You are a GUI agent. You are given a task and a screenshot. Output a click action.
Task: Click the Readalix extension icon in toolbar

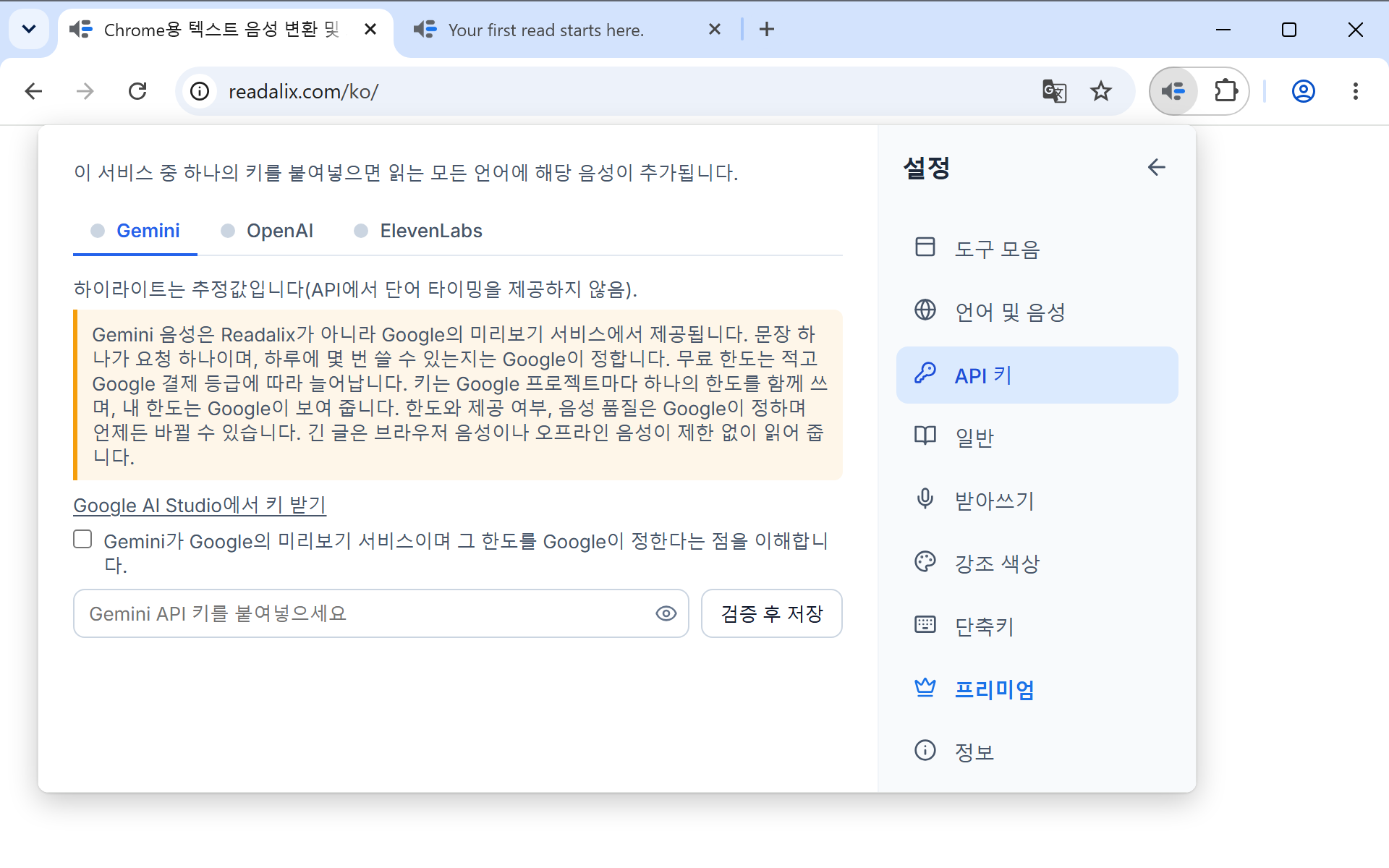[1173, 91]
